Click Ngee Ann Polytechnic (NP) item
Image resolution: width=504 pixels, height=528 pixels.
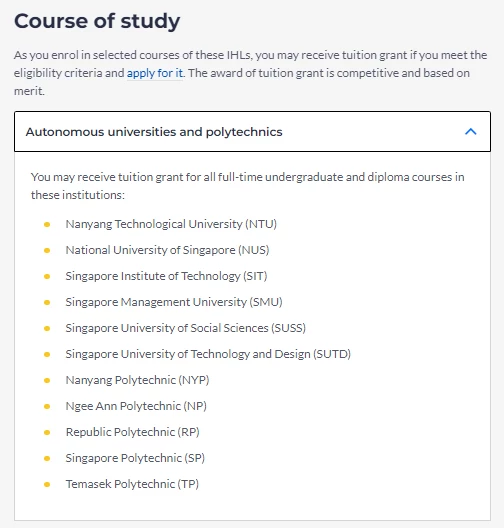(x=136, y=406)
